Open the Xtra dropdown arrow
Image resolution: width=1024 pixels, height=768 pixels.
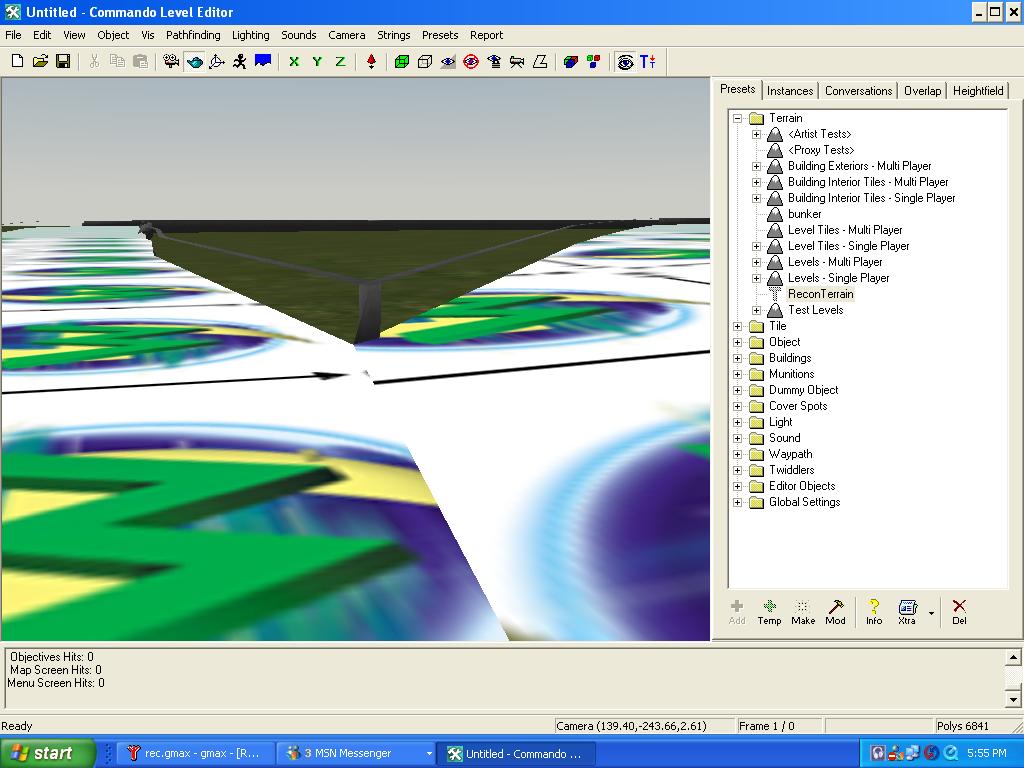tap(932, 613)
